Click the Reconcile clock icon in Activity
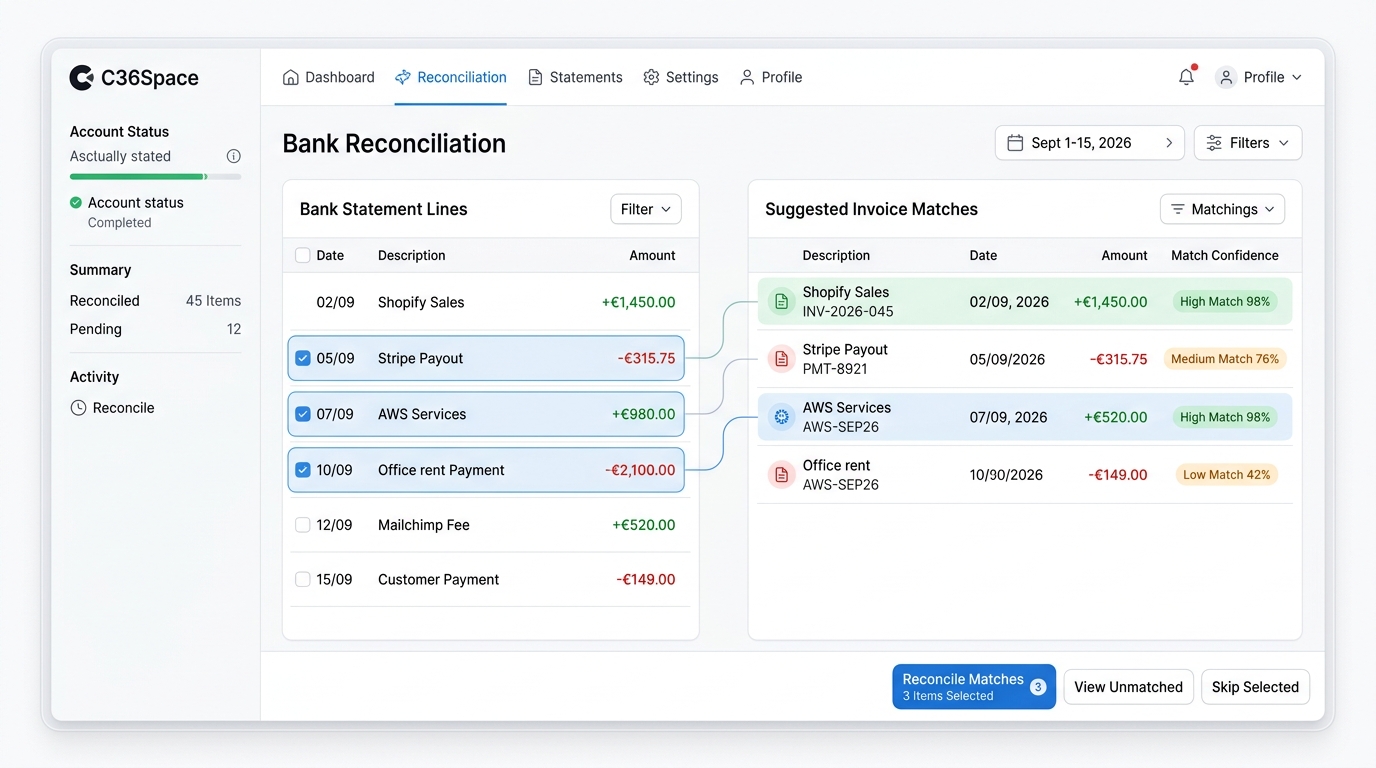Screen dimensions: 1376x768 coord(78,408)
